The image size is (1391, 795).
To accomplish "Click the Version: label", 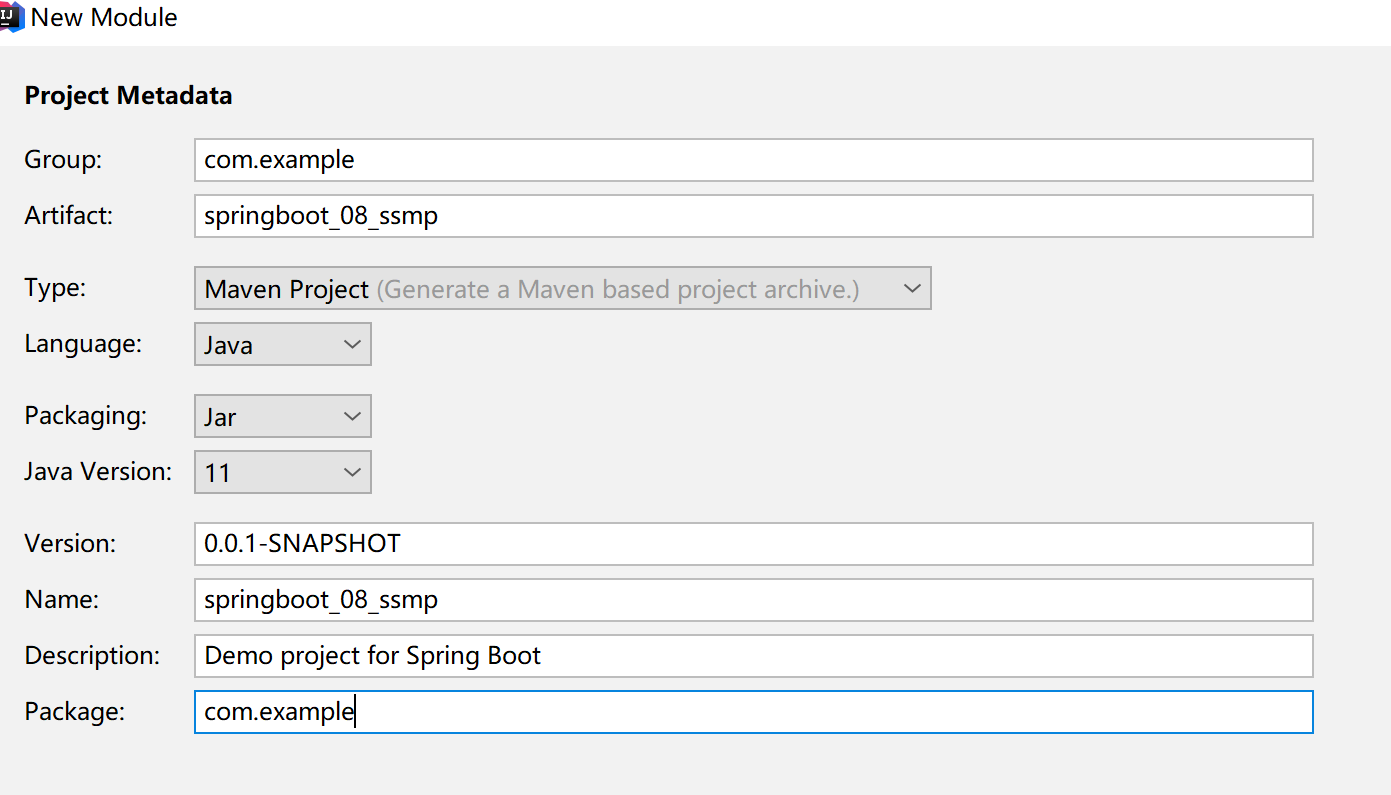I will click(70, 543).
